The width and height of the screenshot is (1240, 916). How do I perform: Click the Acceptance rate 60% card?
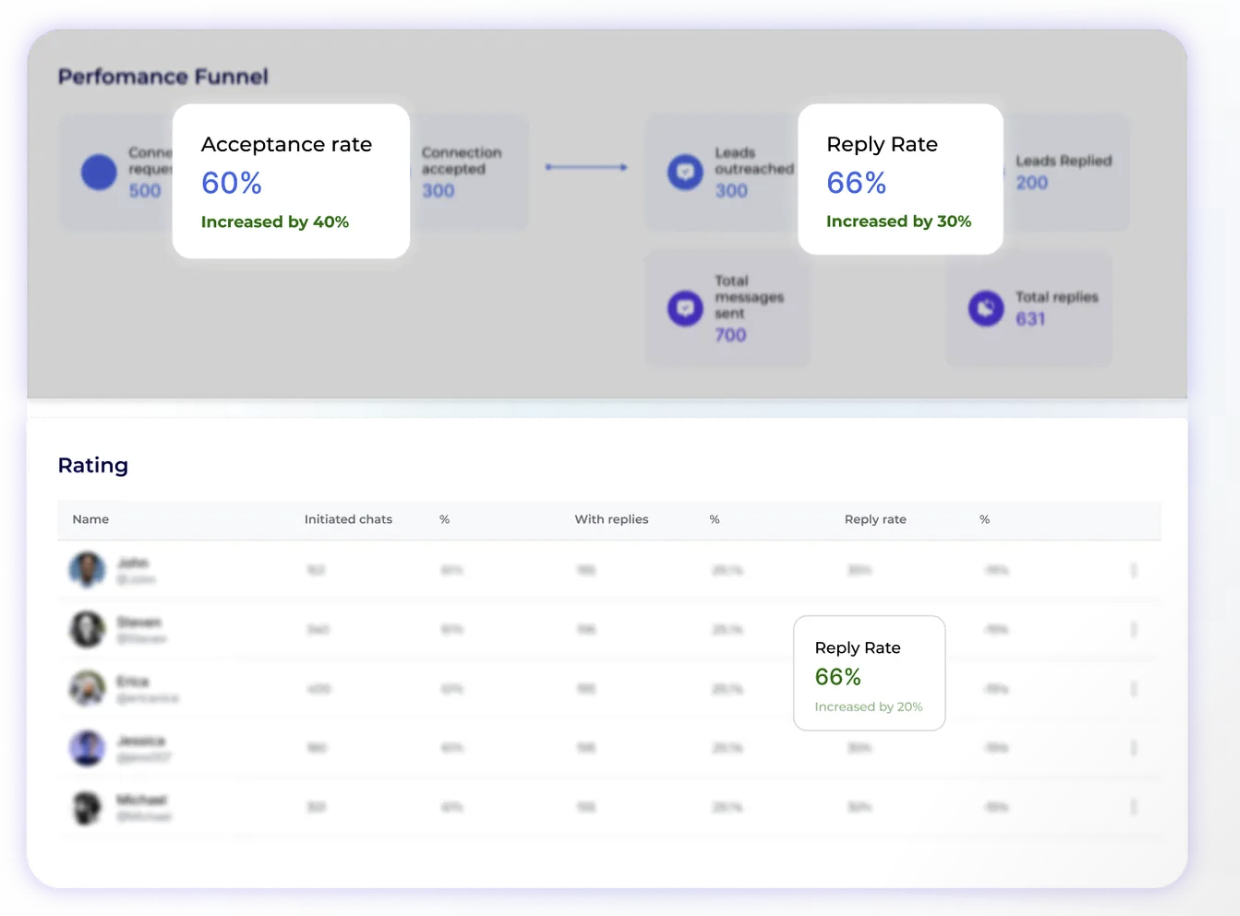tap(291, 181)
